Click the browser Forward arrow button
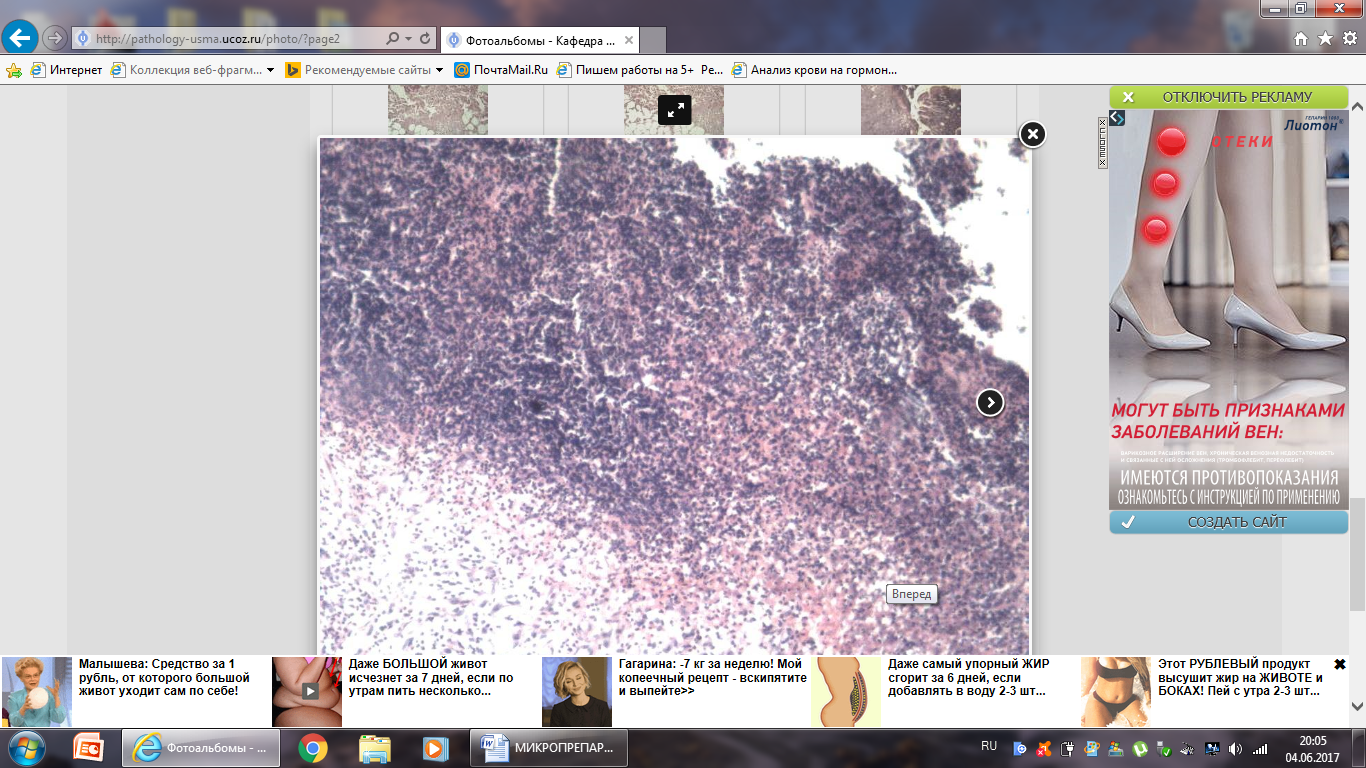Screen dimensions: 1366x768 54,39
